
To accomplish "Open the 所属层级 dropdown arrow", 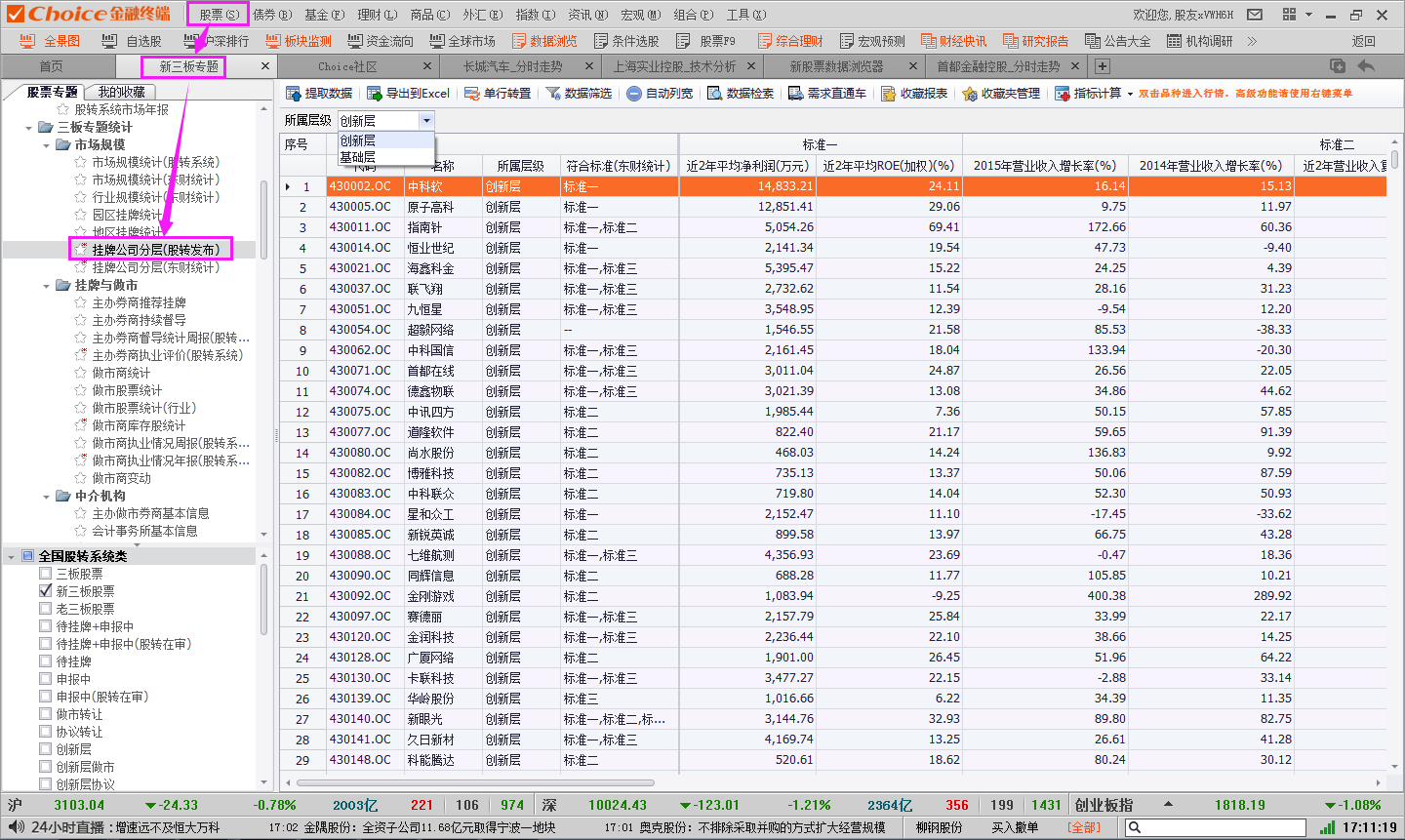I will 426,120.
